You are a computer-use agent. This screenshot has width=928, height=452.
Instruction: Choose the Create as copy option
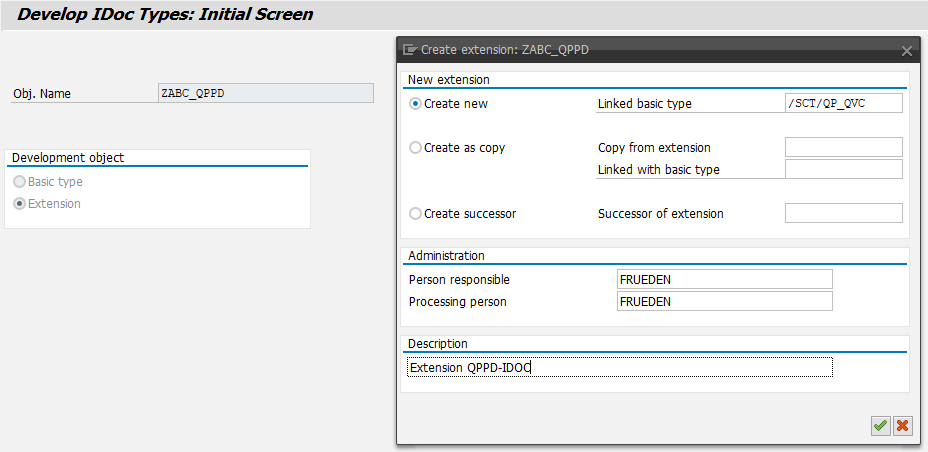tap(416, 148)
